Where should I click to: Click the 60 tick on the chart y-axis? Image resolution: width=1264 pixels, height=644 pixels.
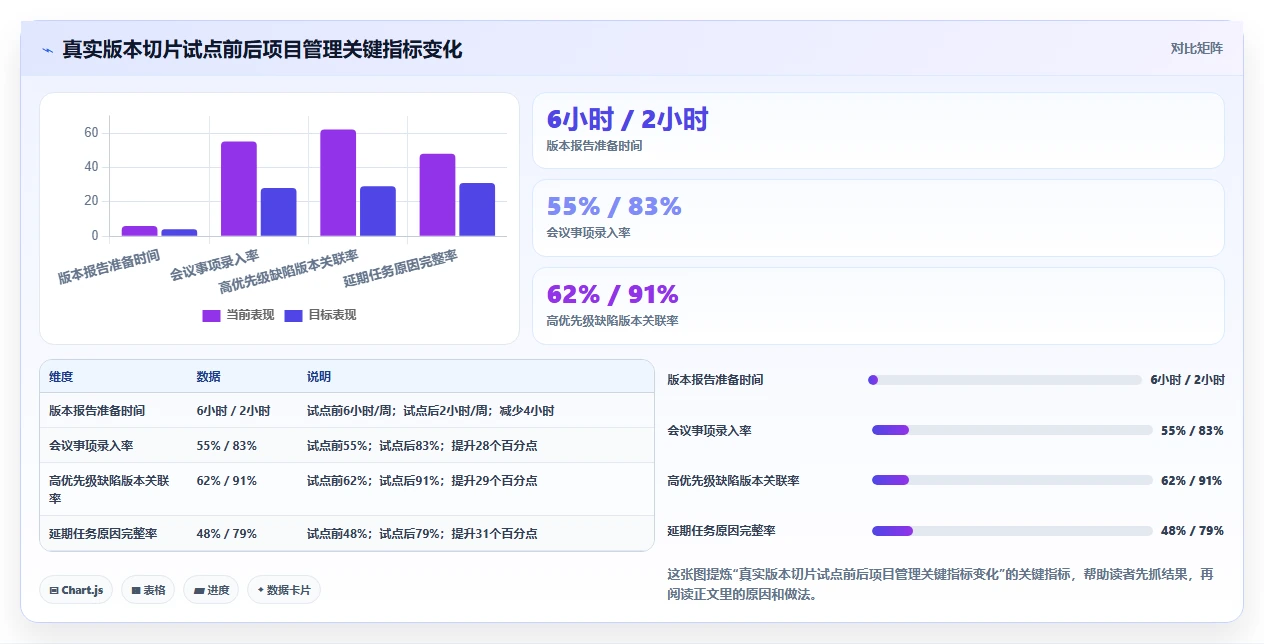pyautogui.click(x=91, y=133)
